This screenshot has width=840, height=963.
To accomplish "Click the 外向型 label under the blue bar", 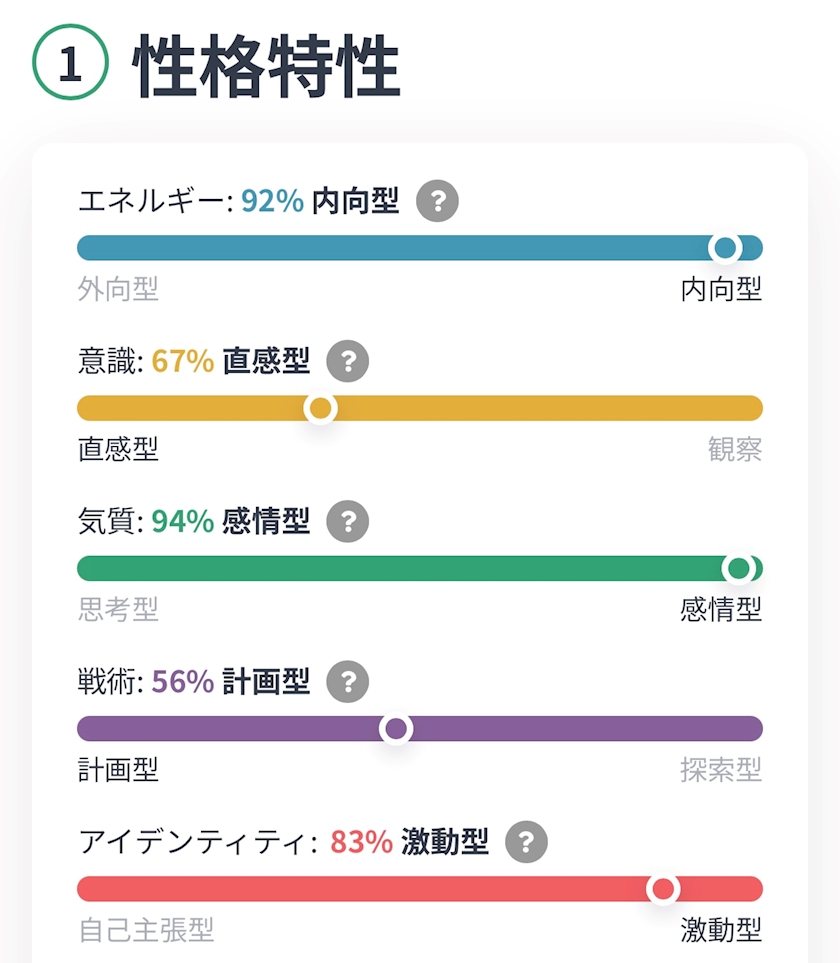I will [118, 290].
